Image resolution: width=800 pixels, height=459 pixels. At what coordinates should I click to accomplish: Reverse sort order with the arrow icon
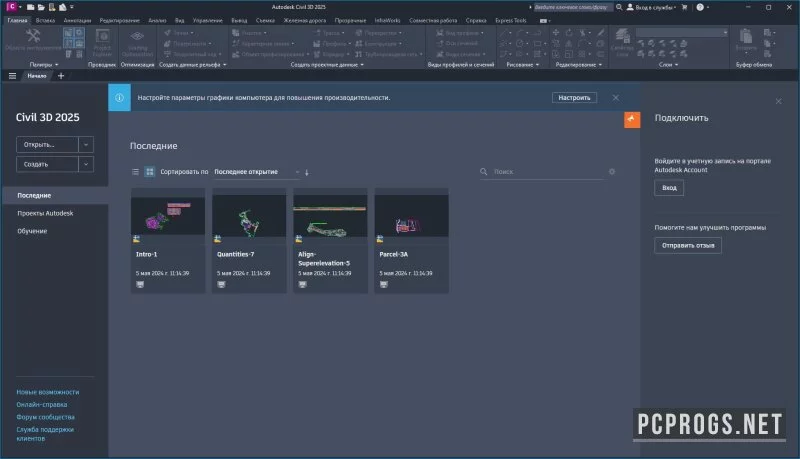pos(307,172)
